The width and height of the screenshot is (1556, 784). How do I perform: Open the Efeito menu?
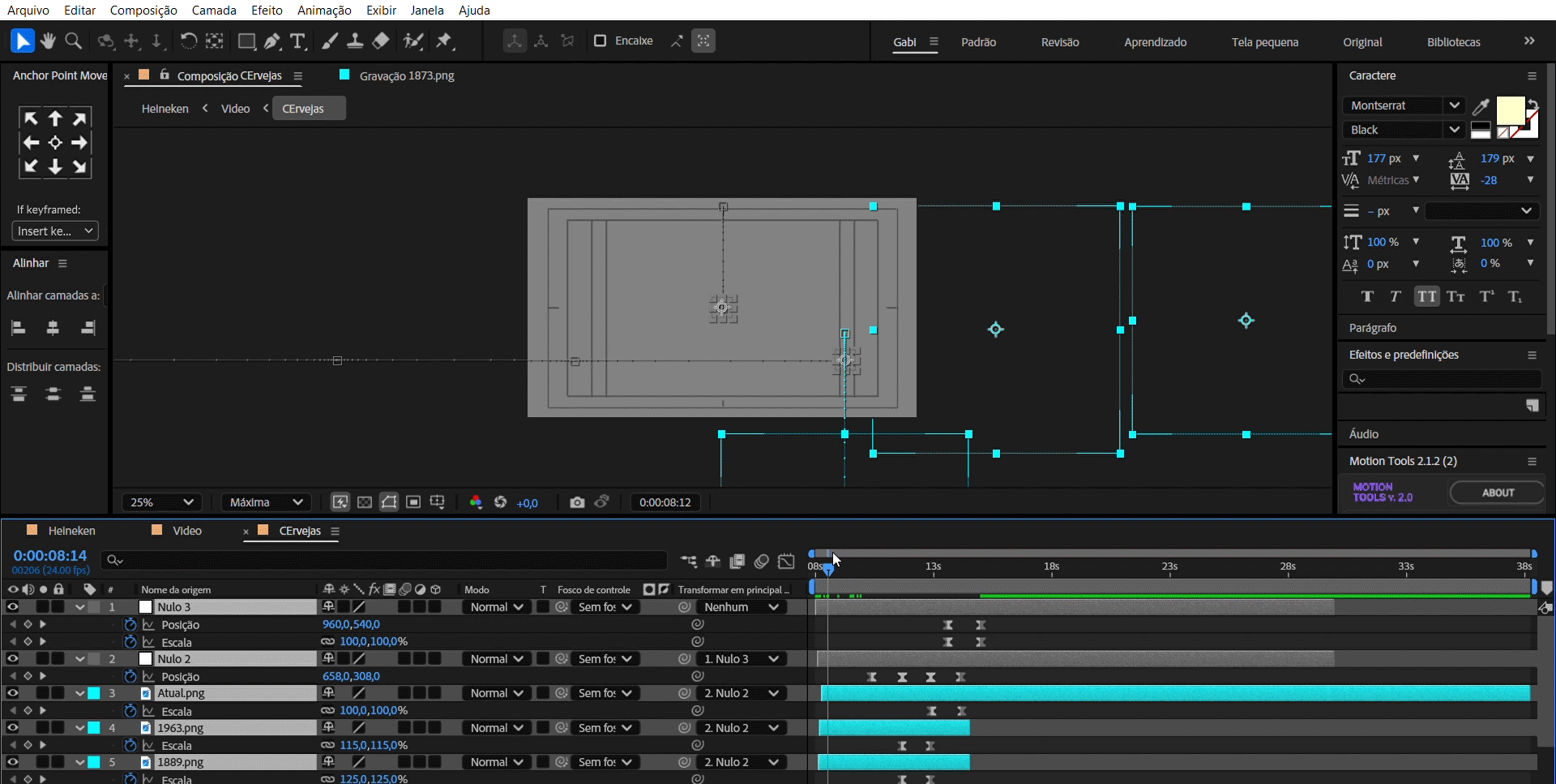coord(267,10)
